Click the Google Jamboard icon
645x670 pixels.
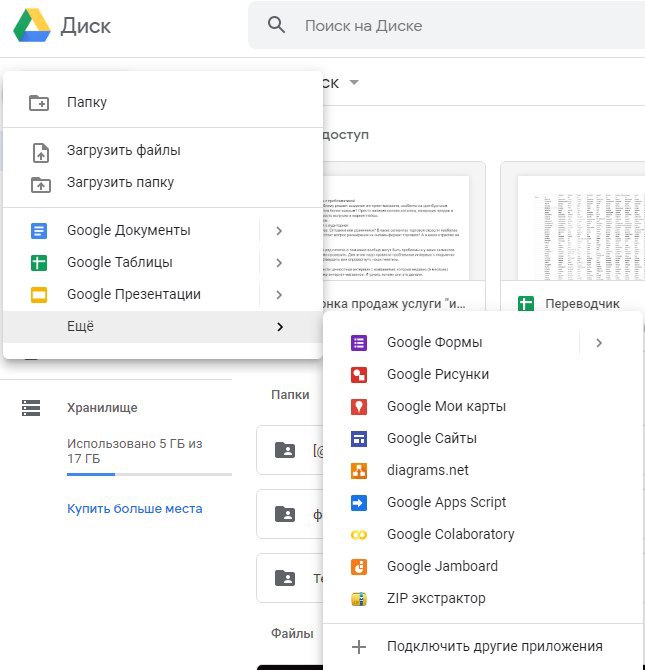point(359,567)
